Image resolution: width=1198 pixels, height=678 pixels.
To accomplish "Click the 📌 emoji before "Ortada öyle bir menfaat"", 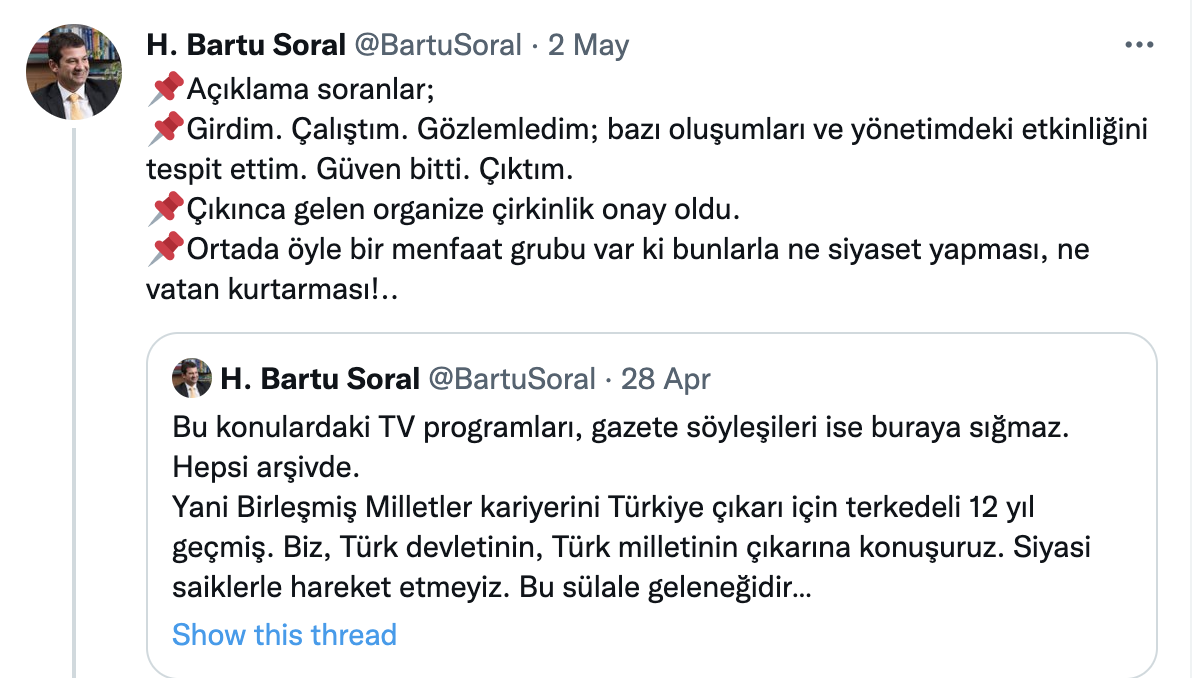I will pos(169,248).
